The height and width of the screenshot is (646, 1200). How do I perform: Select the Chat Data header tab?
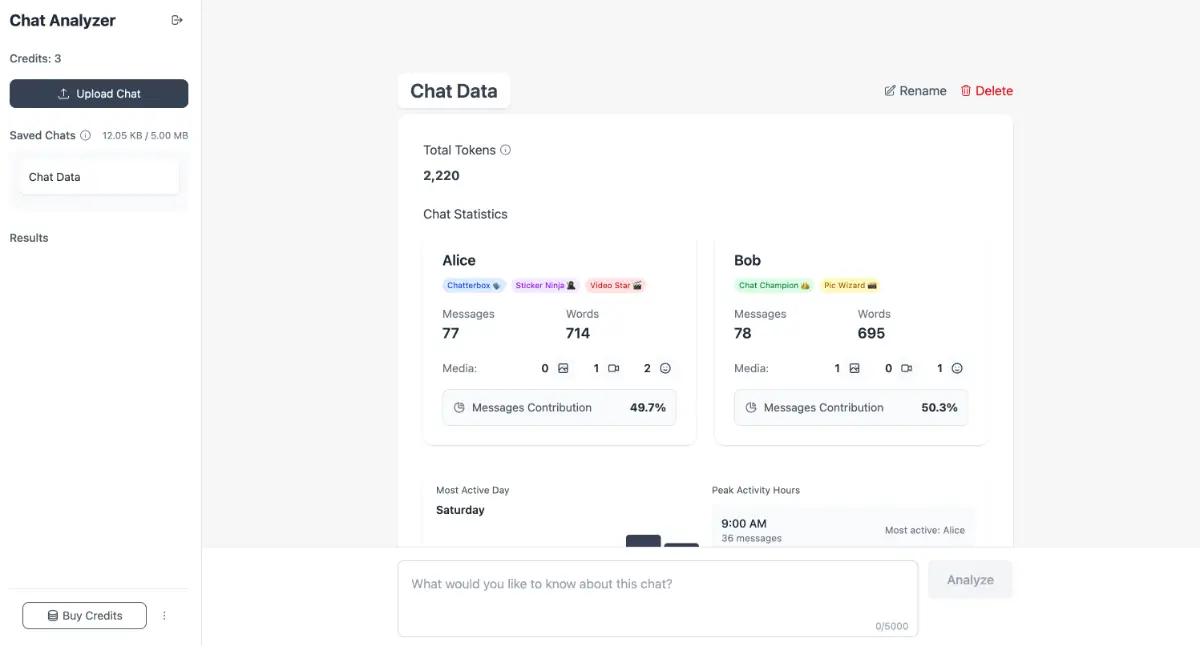point(454,90)
